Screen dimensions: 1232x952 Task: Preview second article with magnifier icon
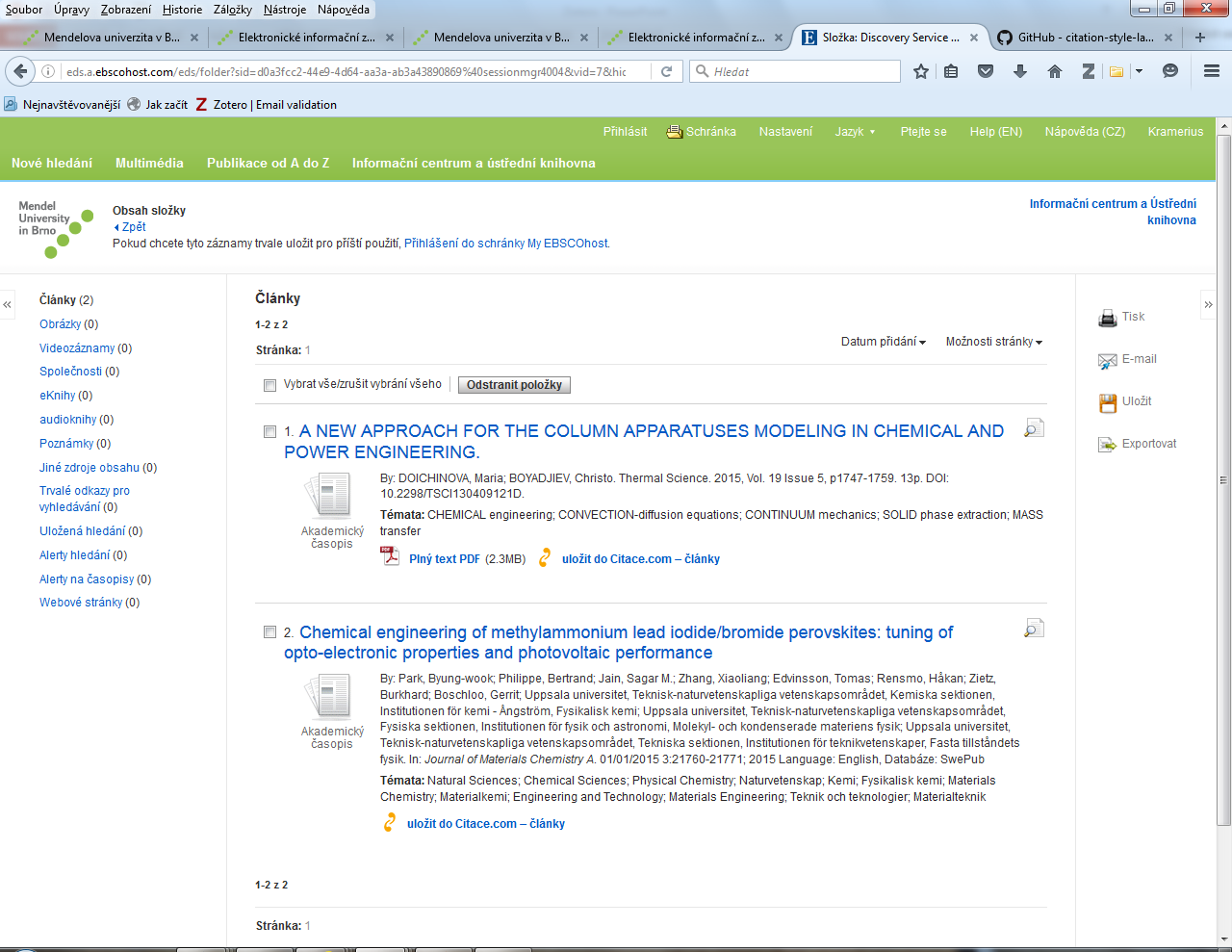(x=1034, y=629)
